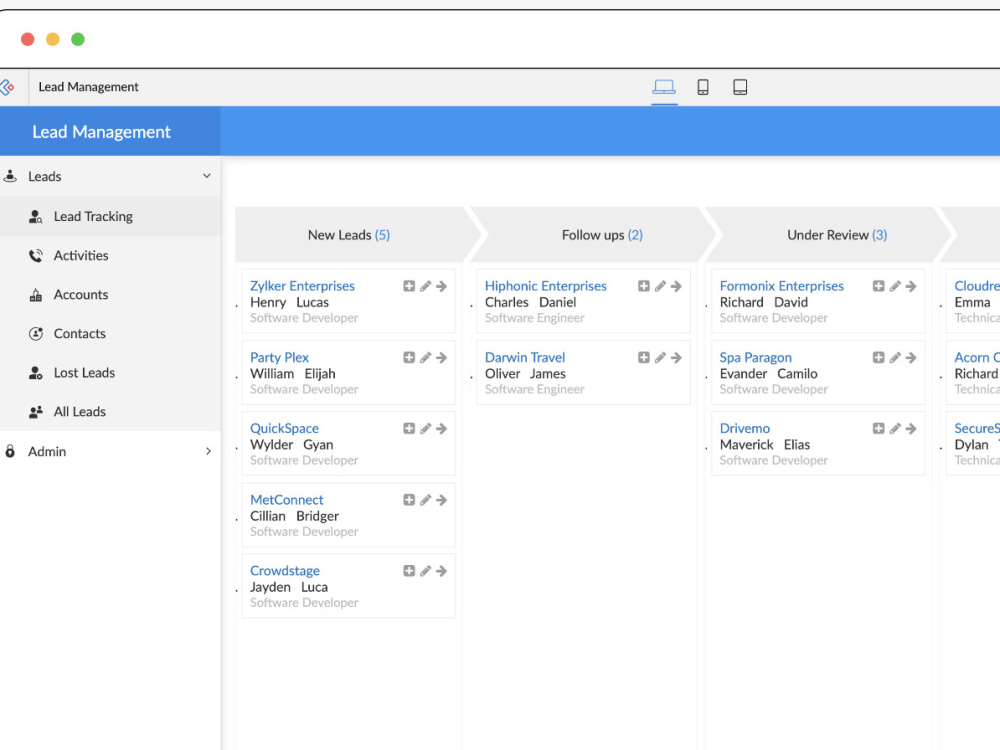Click the add icon on MetConnect card
This screenshot has width=1000, height=750.
pyautogui.click(x=409, y=500)
